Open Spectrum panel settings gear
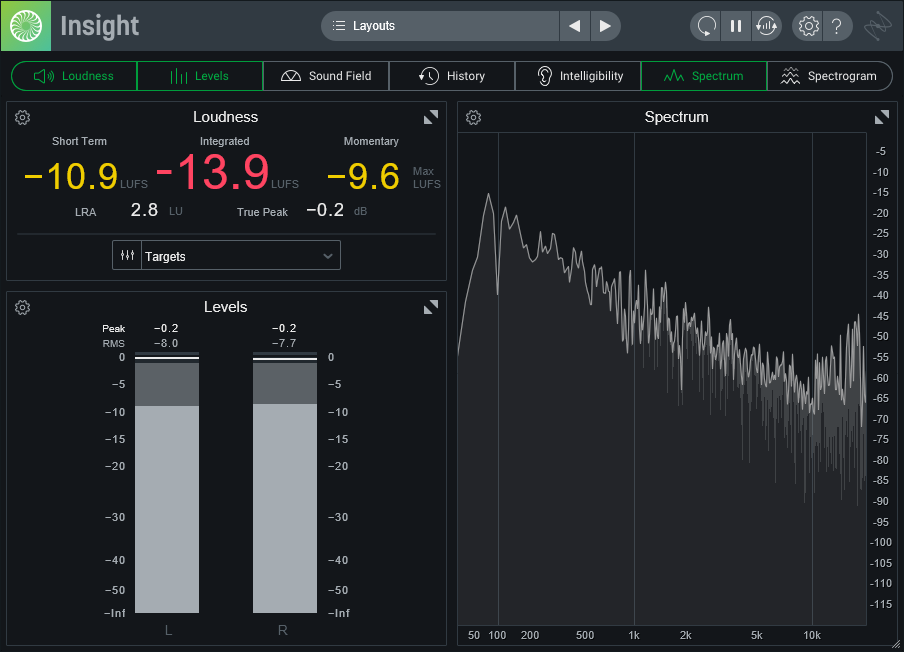This screenshot has height=652, width=904. click(473, 118)
